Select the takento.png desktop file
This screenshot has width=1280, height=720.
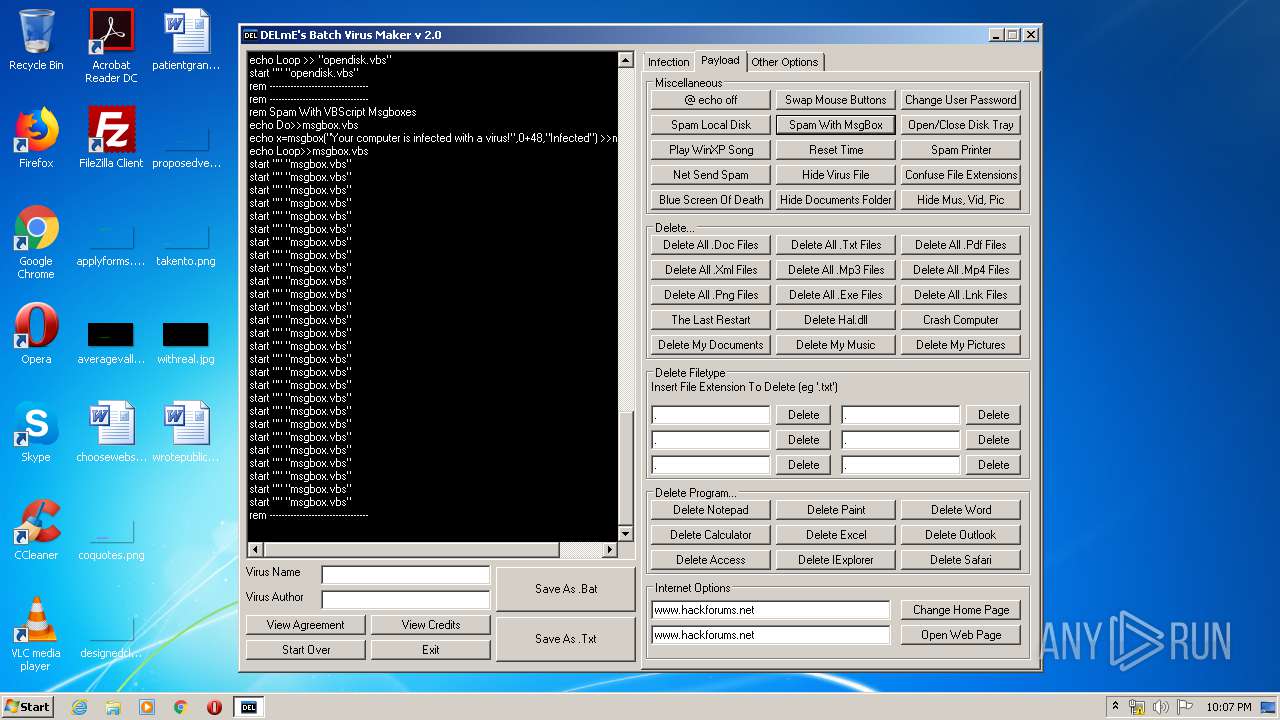point(186,244)
